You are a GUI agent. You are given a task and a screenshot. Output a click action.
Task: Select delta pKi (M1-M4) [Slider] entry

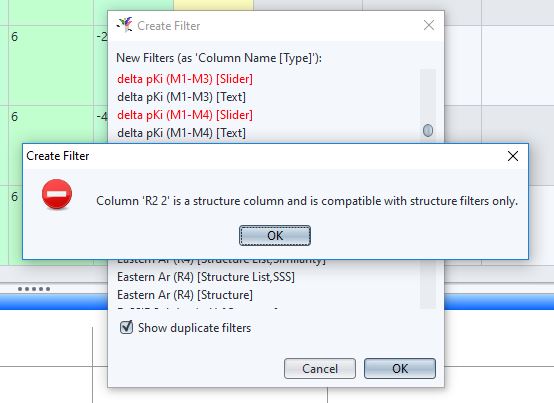[185, 115]
